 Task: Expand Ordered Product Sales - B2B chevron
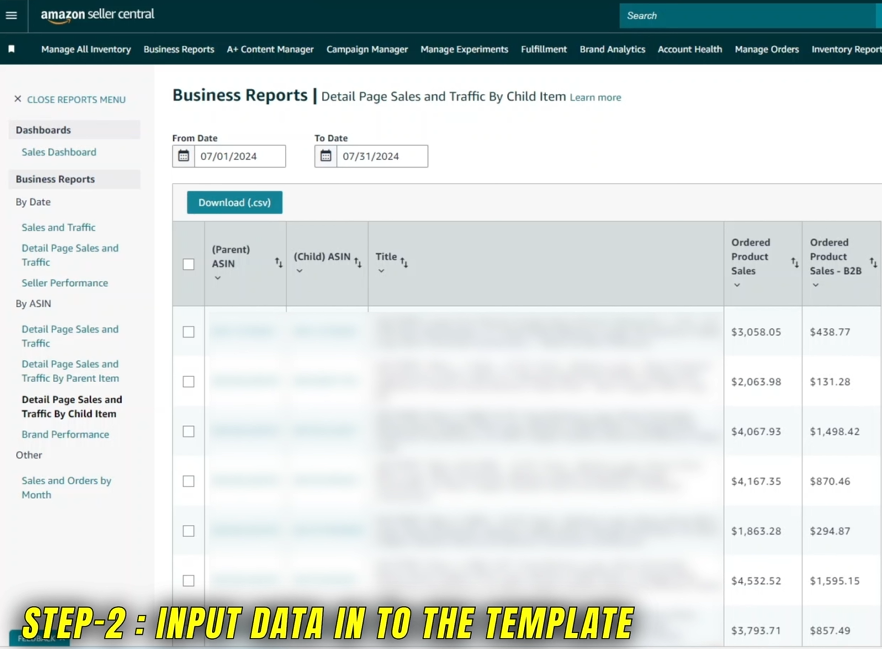click(816, 285)
